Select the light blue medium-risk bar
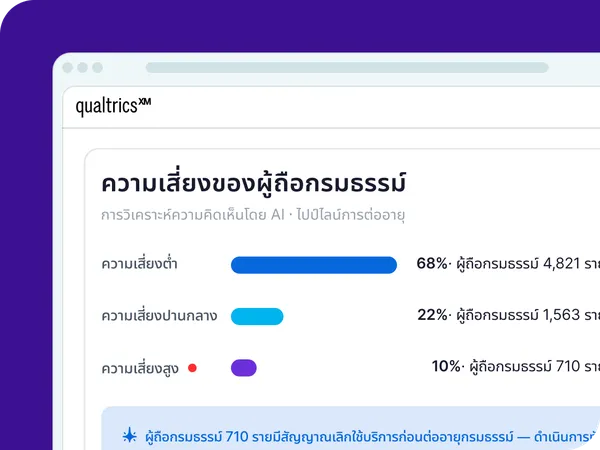The width and height of the screenshot is (600, 450). pos(257,316)
